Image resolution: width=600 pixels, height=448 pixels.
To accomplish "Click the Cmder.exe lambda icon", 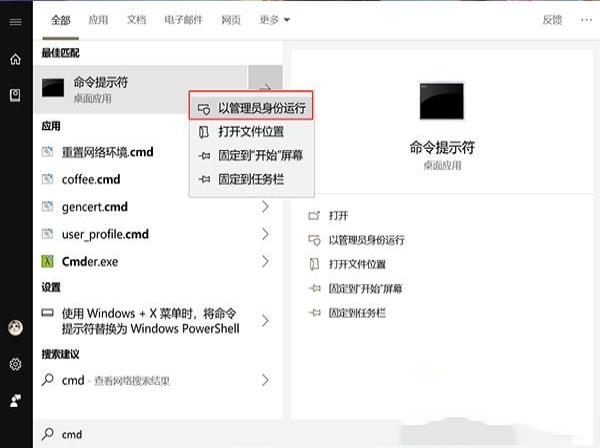I will [x=48, y=262].
